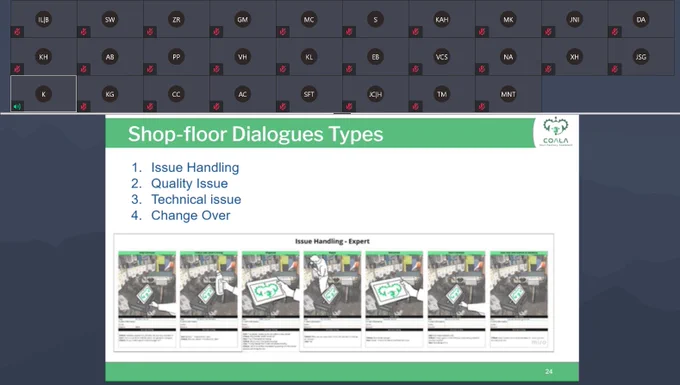Click the green speaker indicator on K's tile
Viewport: 680px width, 385px height.
[17, 106]
